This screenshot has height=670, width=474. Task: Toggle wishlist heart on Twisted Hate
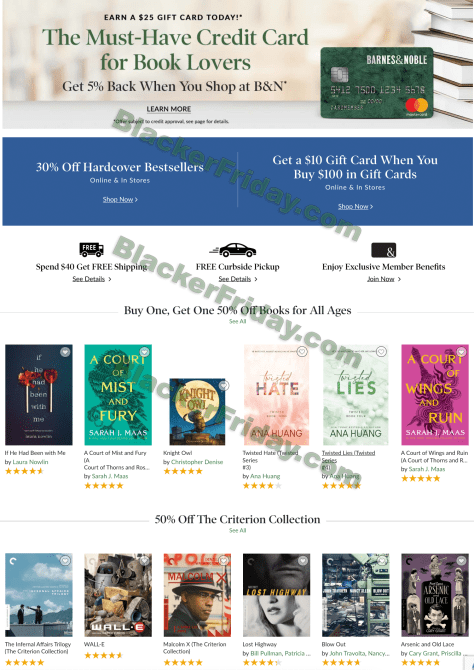pos(302,352)
